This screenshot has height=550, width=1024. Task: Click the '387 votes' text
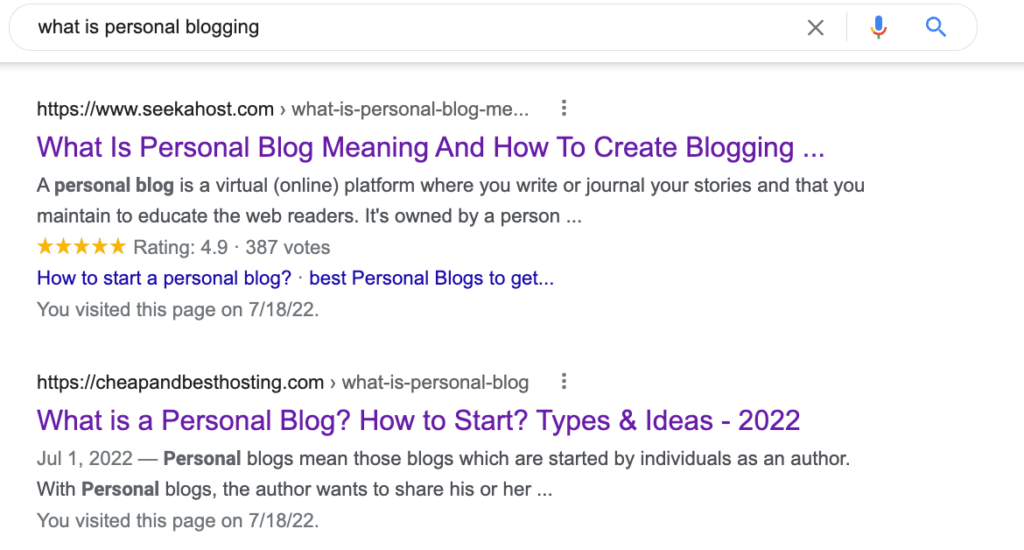tap(287, 247)
